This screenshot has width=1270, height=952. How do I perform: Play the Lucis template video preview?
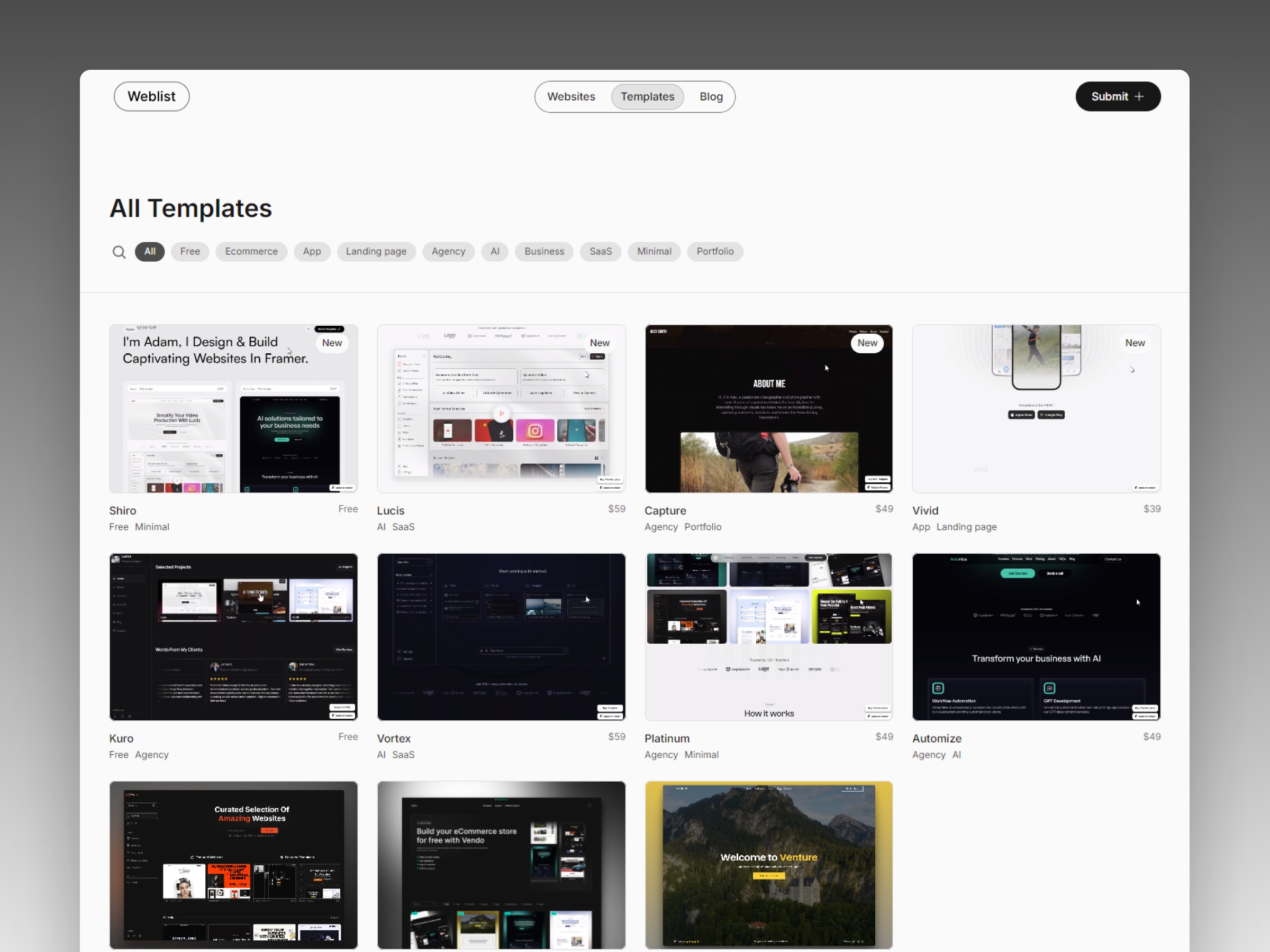(502, 413)
